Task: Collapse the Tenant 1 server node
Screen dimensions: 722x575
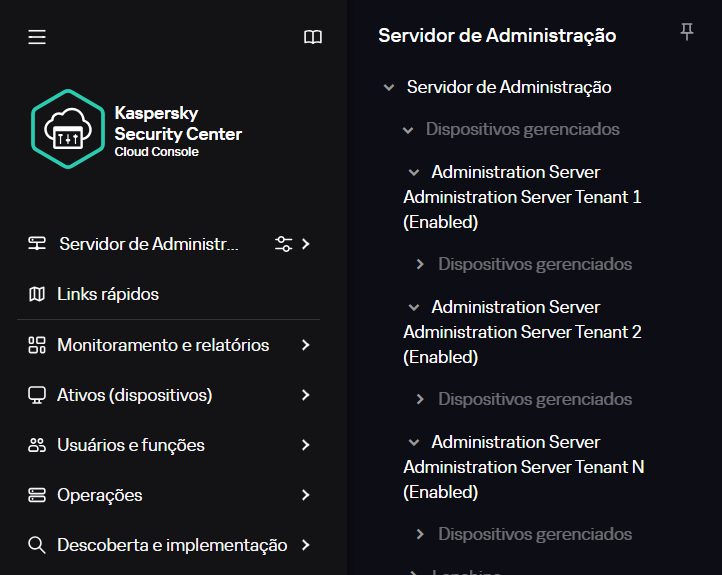Action: coord(414,172)
